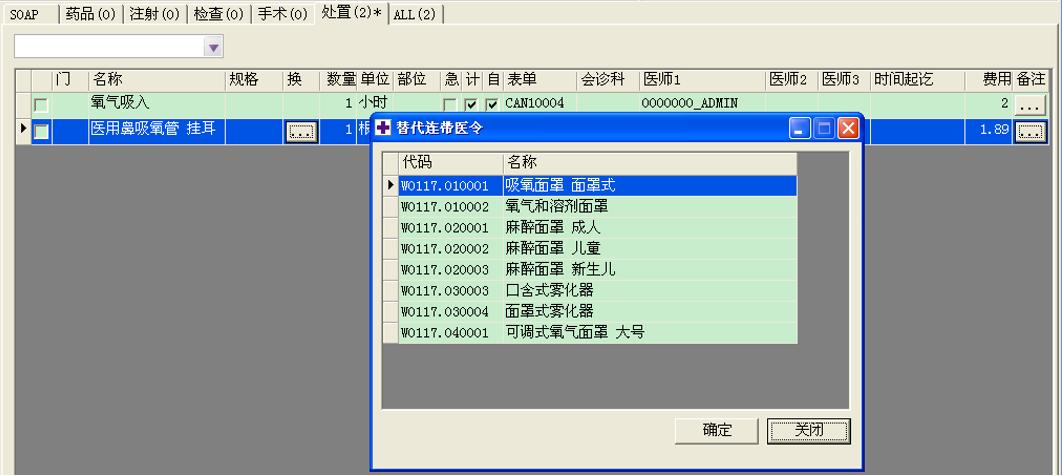This screenshot has height=476, width=1063.
Task: Choose 可调式氧气面罩 大号 row
Action: 574,332
